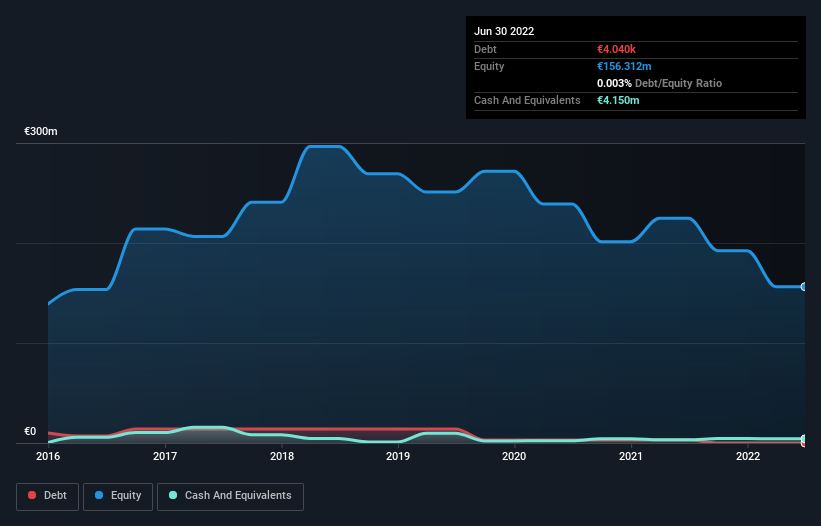Click the Equity row label in tooltip
Viewport: 821px width, 526px height.
point(489,66)
